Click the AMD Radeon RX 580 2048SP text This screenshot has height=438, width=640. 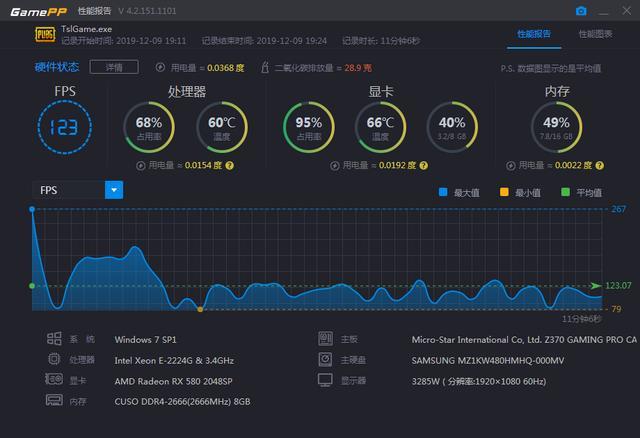(173, 381)
